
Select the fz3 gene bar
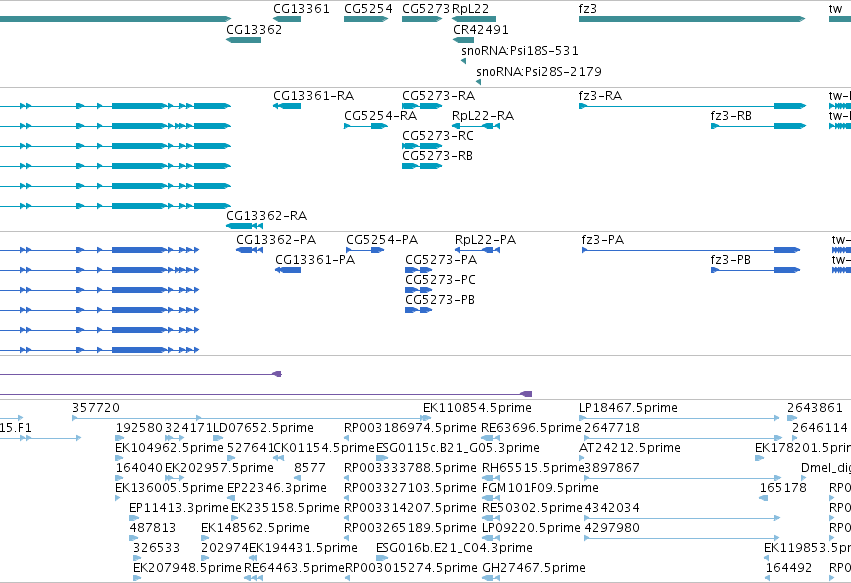click(692, 19)
